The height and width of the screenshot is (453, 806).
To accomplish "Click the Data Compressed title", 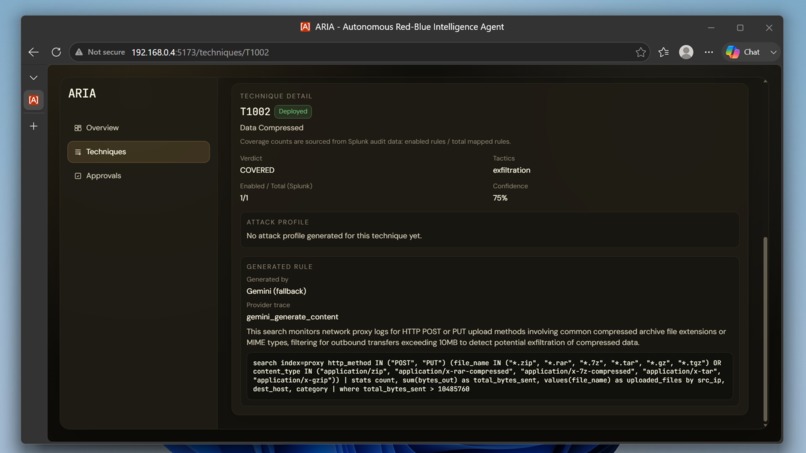I will tap(271, 128).
